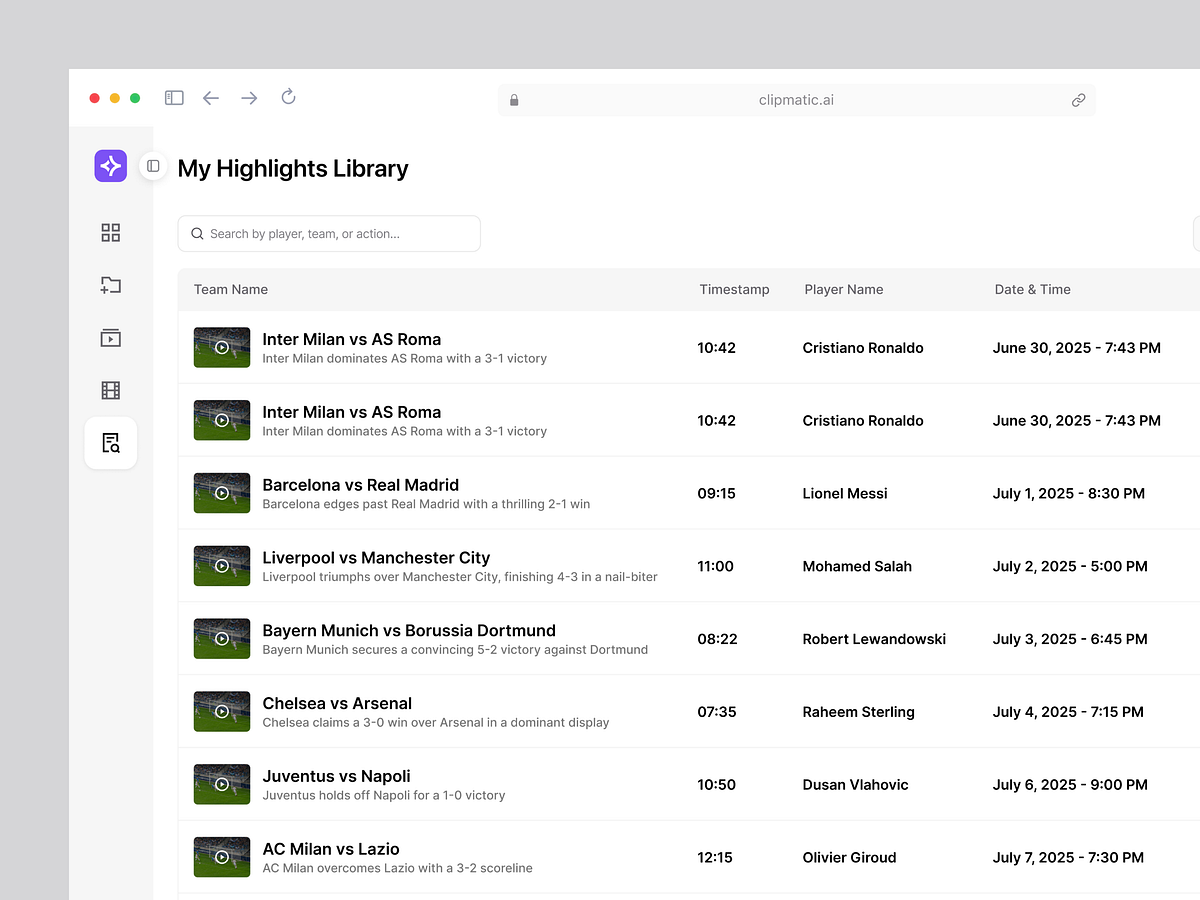Open the AC Milan vs Lazio title
This screenshot has width=1200, height=900.
pyautogui.click(x=331, y=849)
